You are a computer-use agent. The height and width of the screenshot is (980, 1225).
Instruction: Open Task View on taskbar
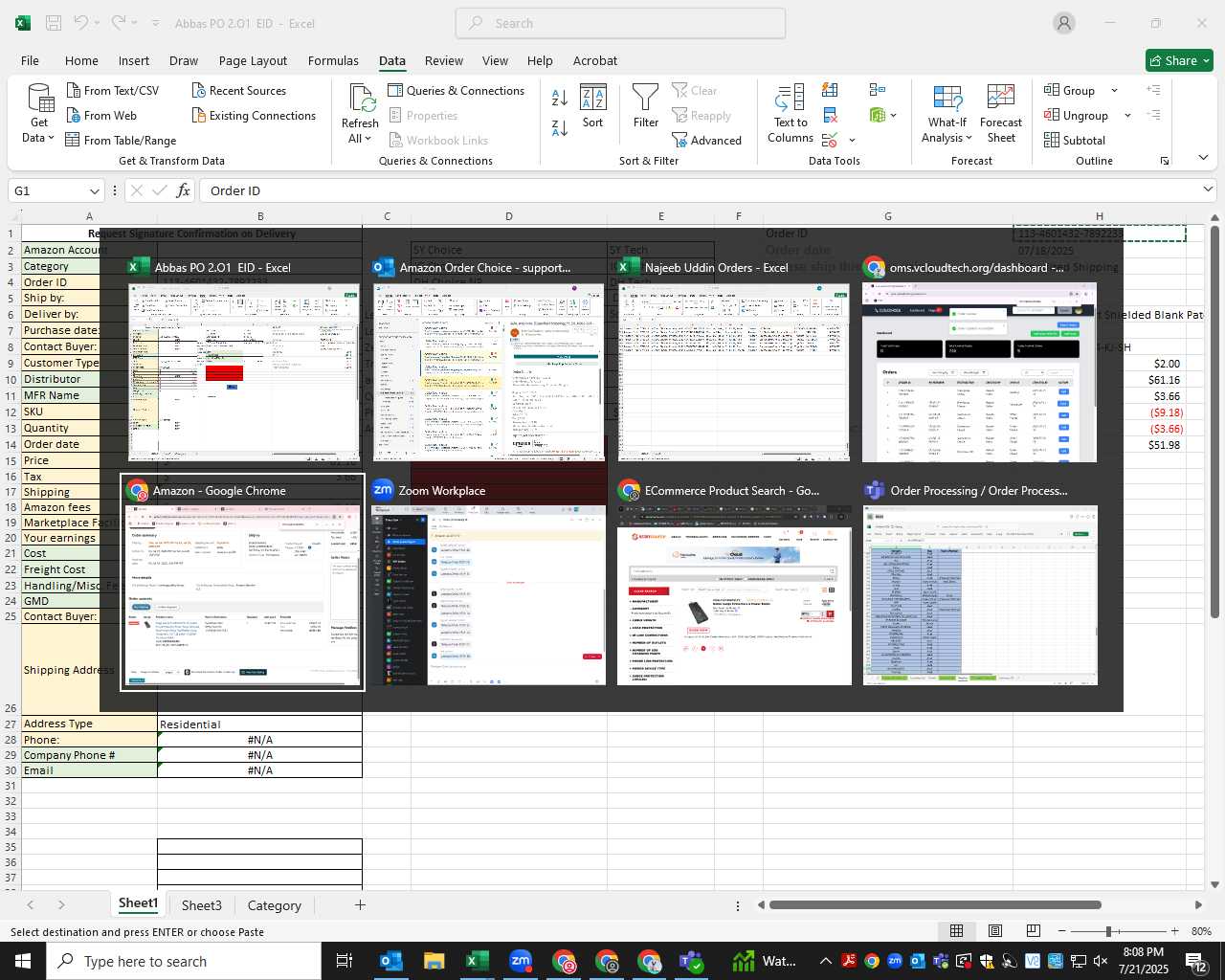(x=345, y=961)
